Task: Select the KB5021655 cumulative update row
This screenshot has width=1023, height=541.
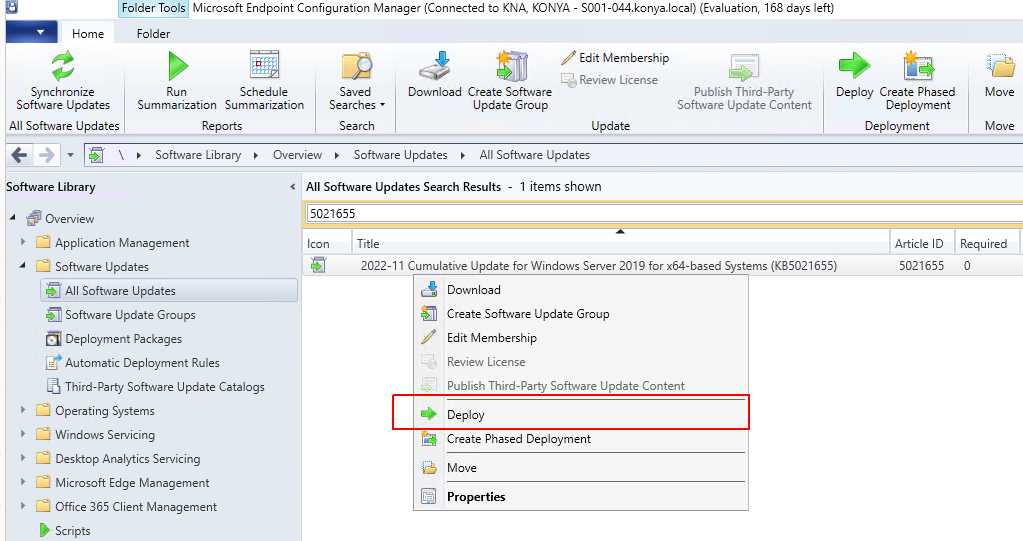Action: tap(663, 266)
